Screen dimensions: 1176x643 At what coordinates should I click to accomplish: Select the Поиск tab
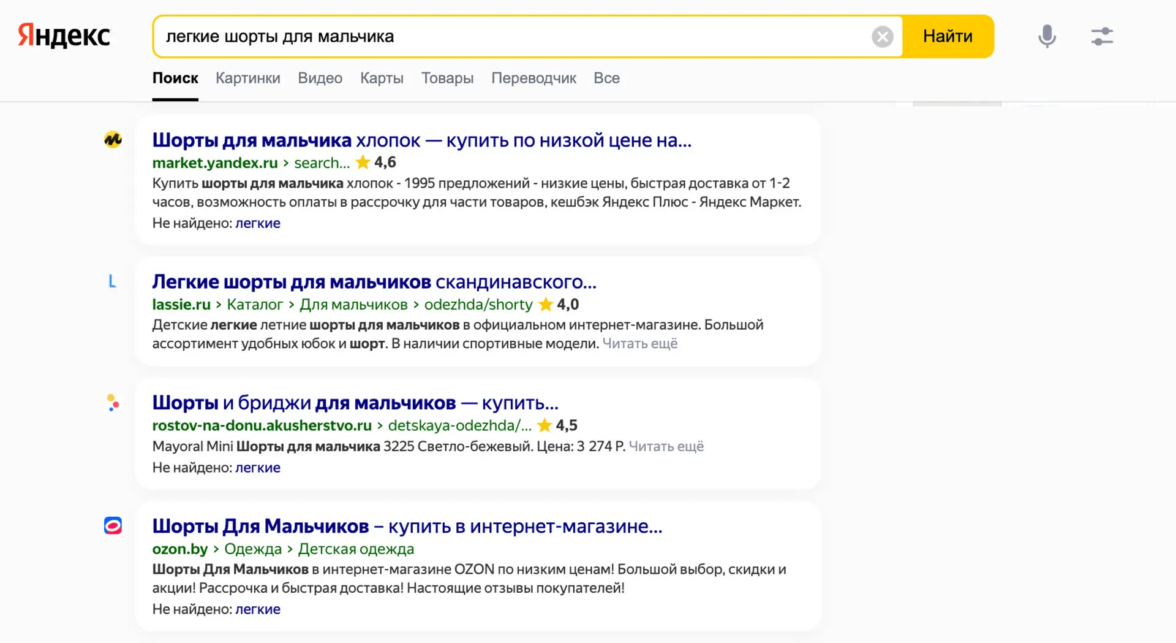point(175,78)
